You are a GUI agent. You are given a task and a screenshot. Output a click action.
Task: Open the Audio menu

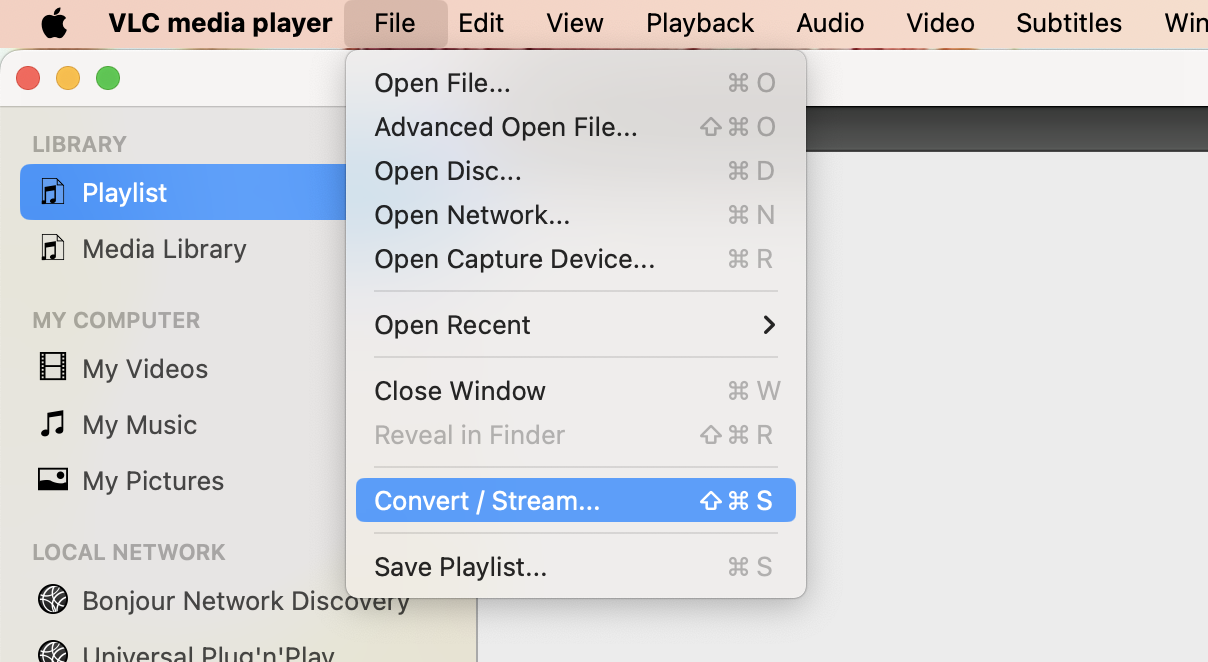[830, 22]
